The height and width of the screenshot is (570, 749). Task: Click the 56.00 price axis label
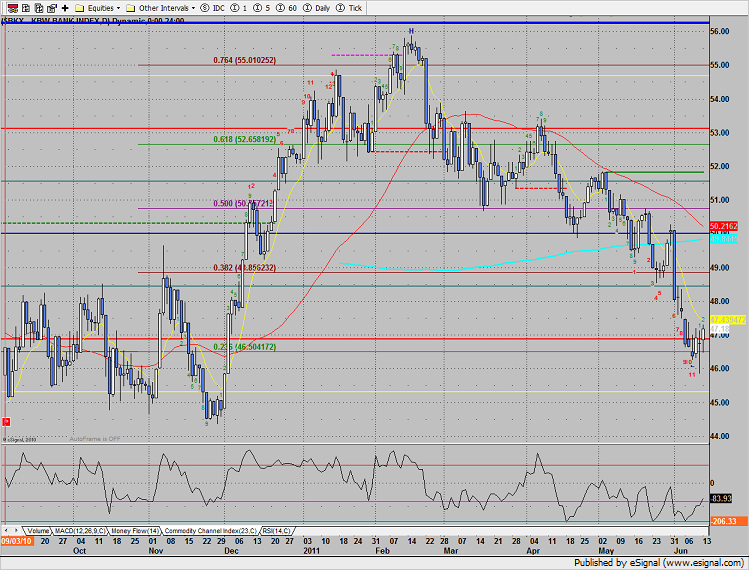tap(720, 31)
